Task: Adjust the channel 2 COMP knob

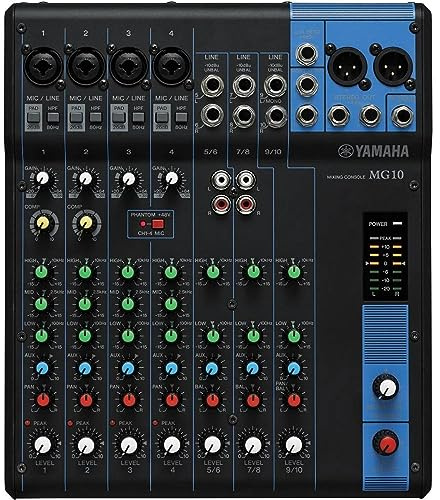Action: point(86,223)
